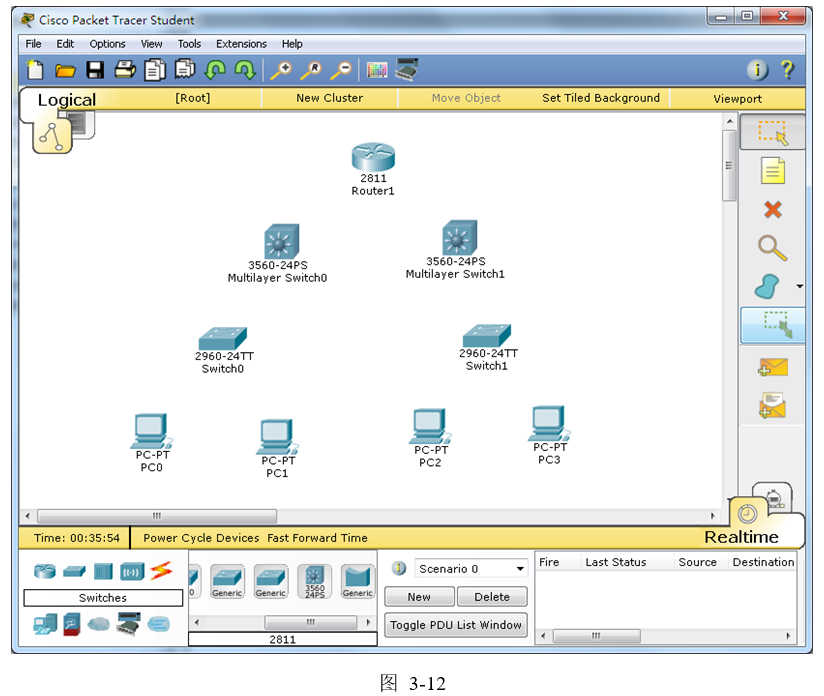
Task: Choose the Add Simple PDU envelope
Action: point(772,367)
